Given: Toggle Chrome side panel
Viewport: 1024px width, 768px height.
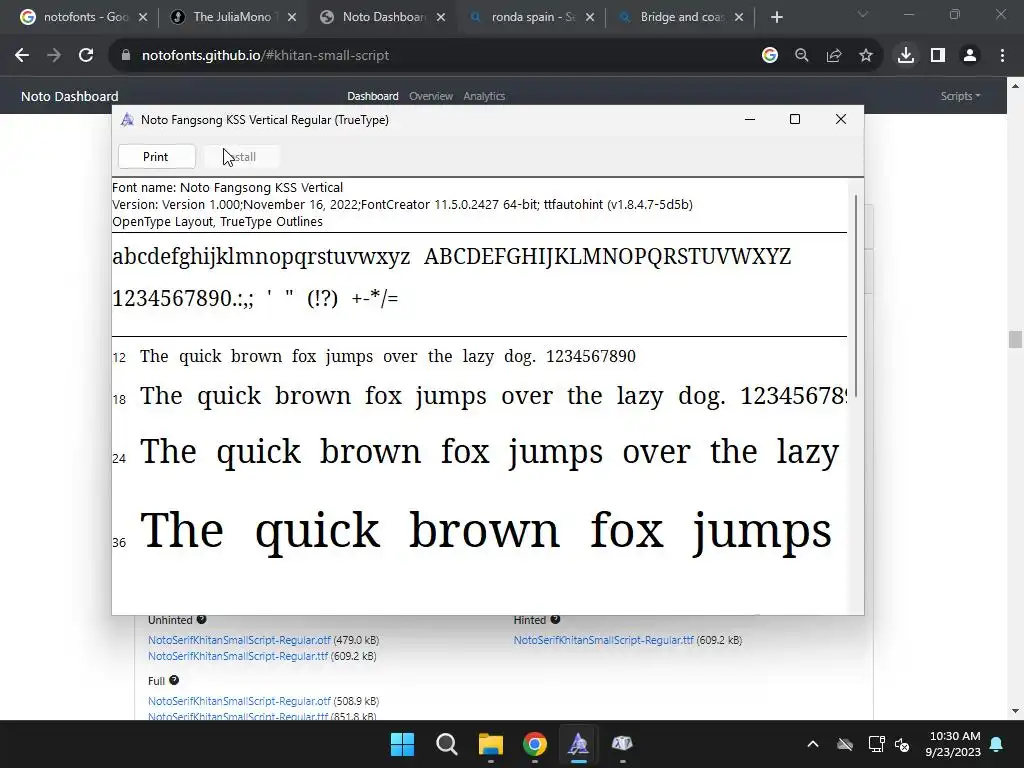Looking at the screenshot, I should click(938, 56).
